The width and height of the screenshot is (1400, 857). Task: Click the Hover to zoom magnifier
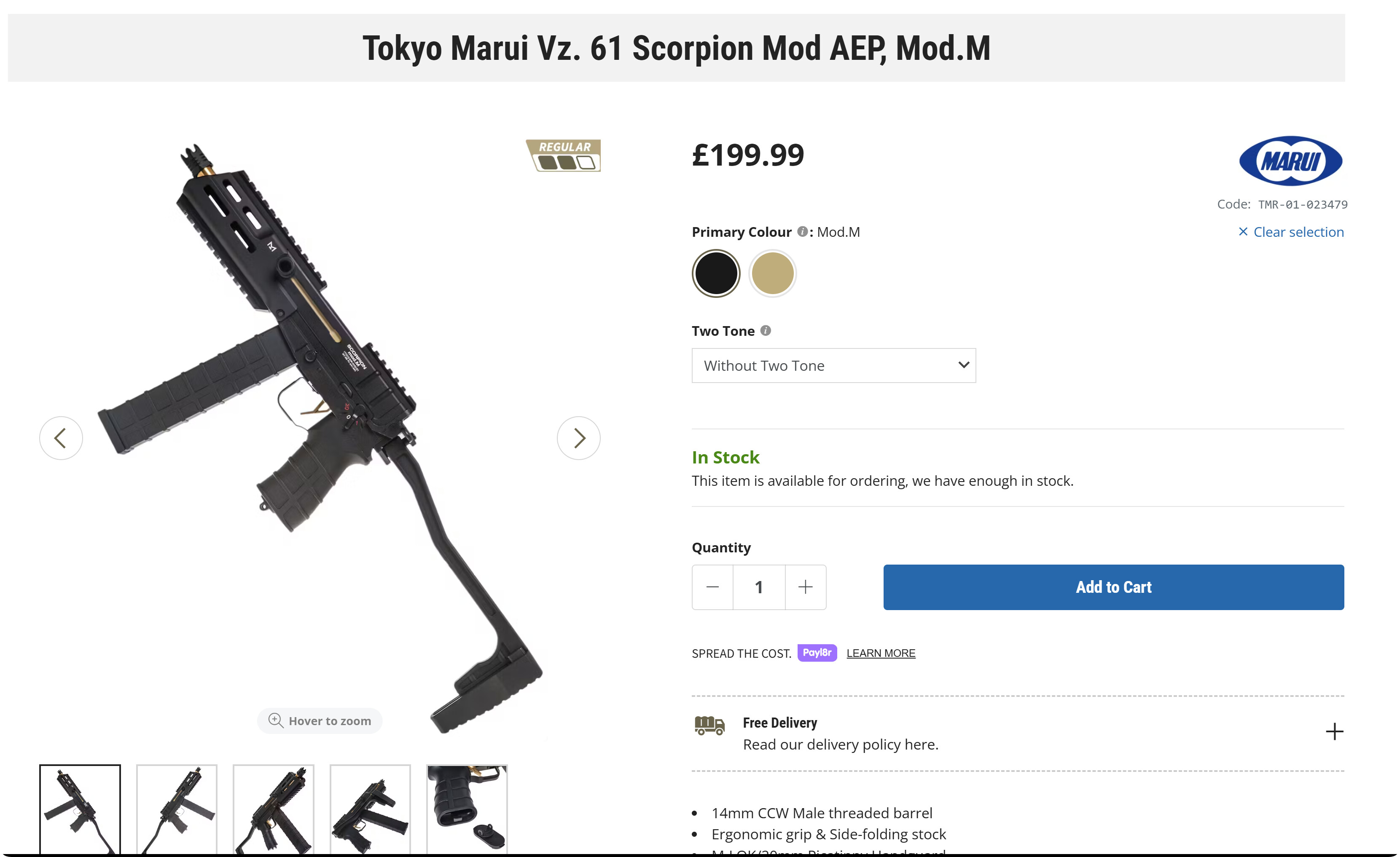coord(276,720)
